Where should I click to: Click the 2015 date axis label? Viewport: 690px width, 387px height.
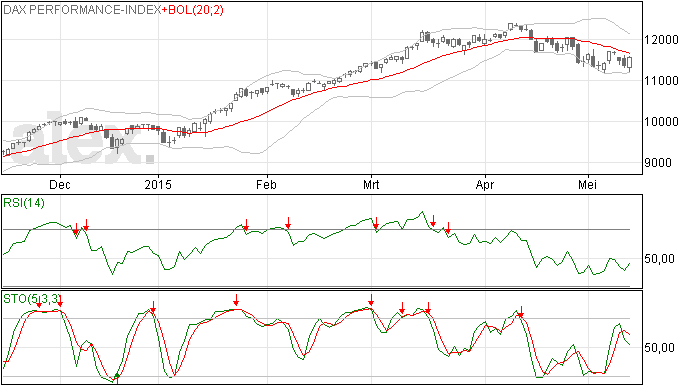tap(158, 184)
